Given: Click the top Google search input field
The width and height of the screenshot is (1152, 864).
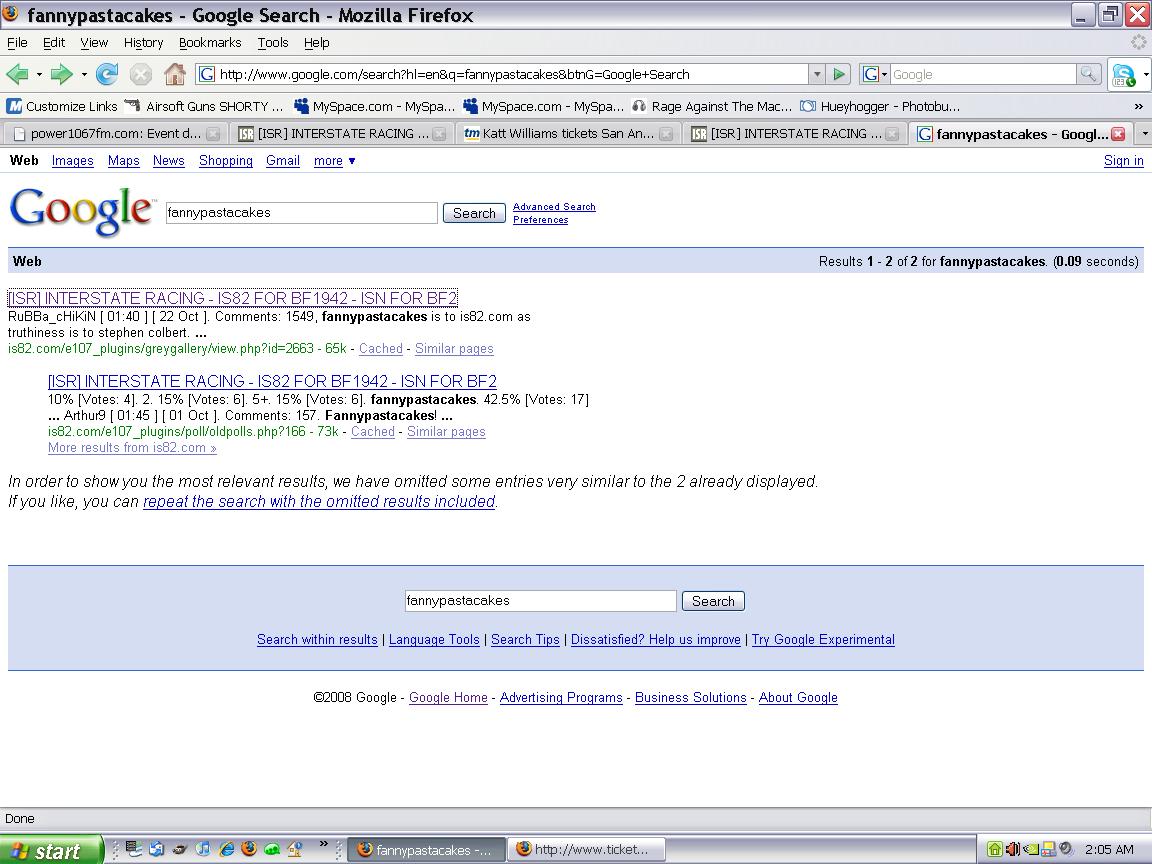Looking at the screenshot, I should click(301, 213).
